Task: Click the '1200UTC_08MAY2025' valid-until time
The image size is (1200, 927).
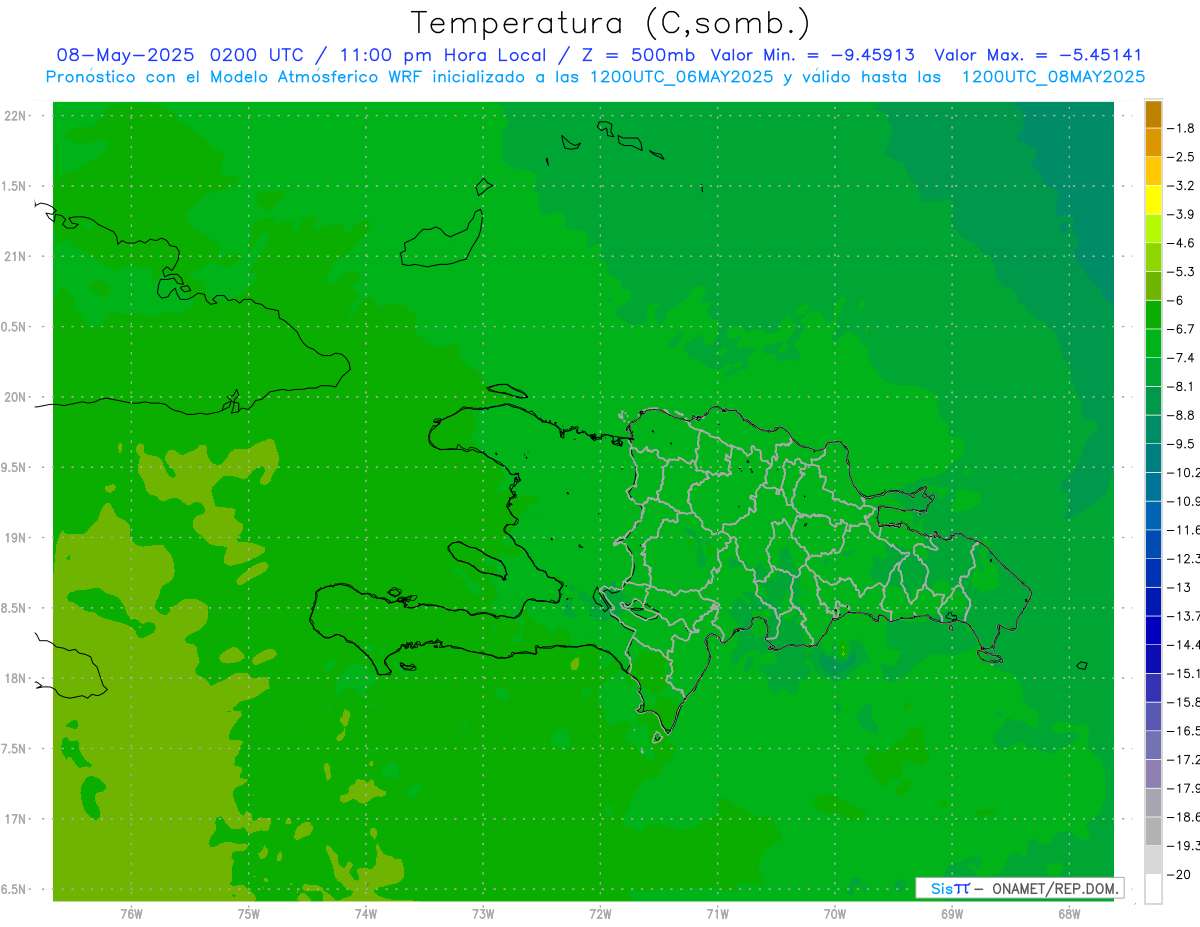Action: coord(1053,76)
